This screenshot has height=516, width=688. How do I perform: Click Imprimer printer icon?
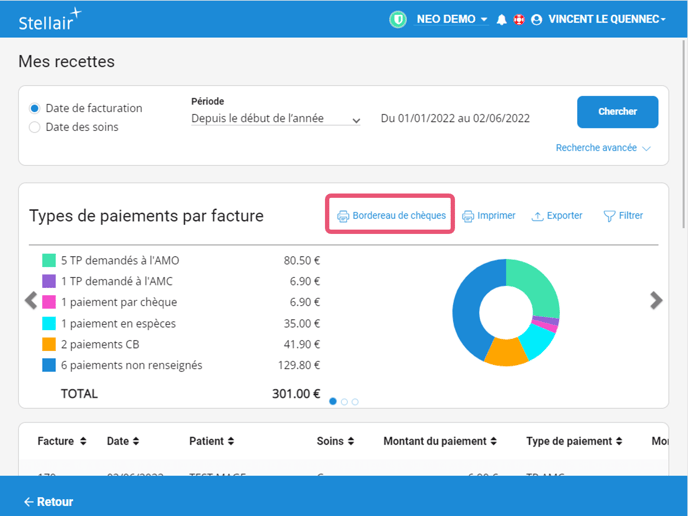(468, 216)
